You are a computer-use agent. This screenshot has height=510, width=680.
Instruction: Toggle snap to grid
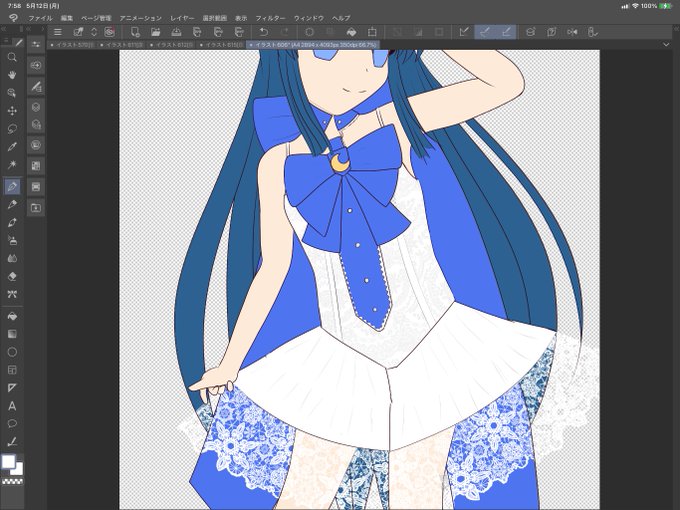click(506, 32)
